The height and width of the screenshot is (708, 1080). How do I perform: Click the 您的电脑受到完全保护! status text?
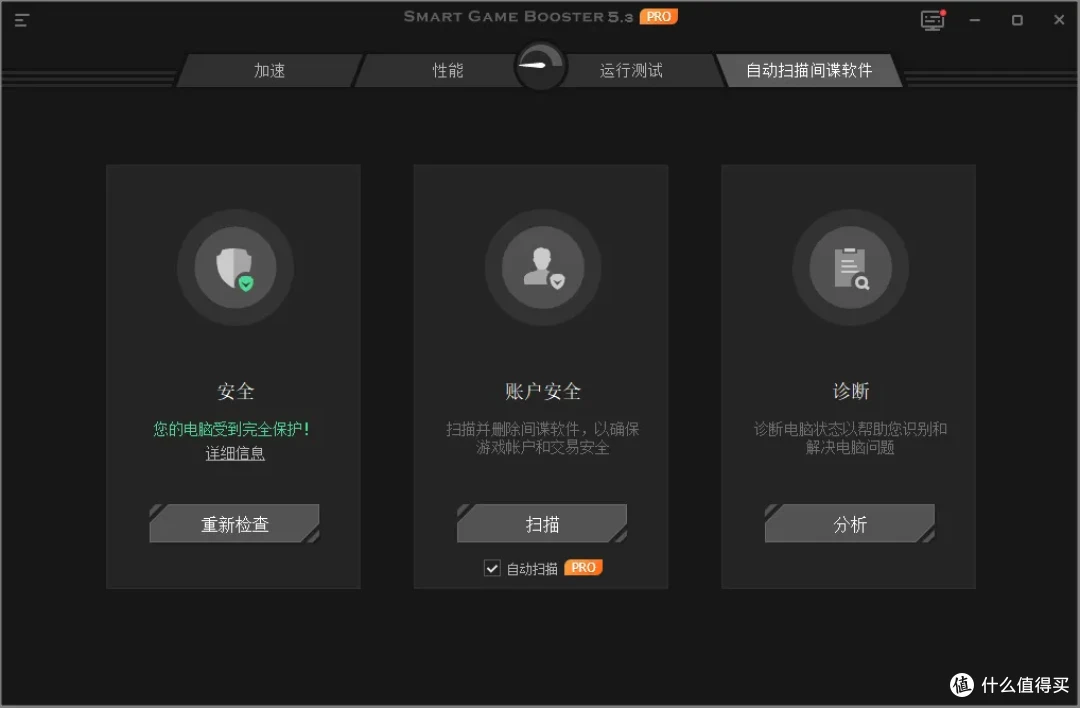231,429
